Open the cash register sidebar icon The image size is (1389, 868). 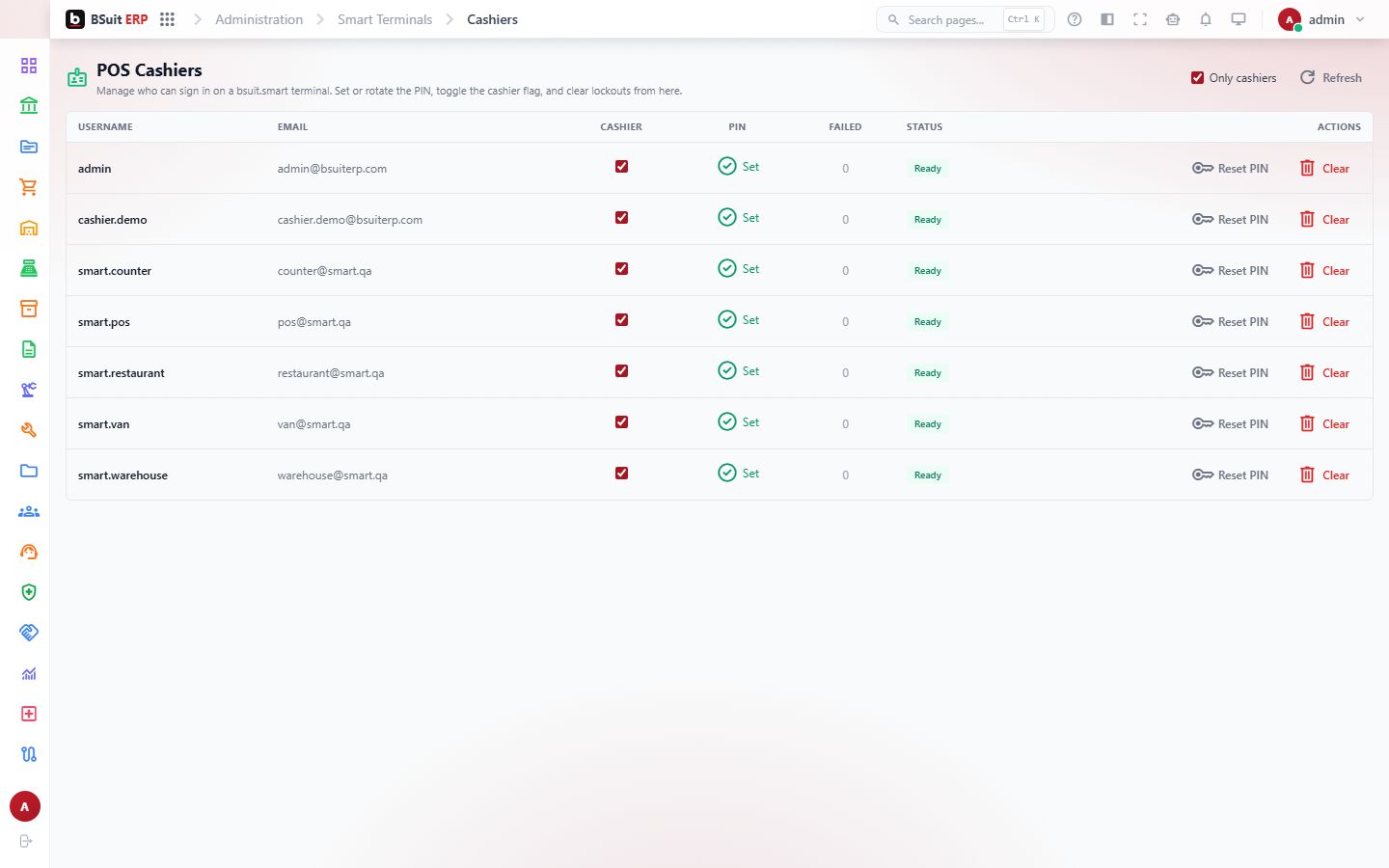click(x=29, y=268)
